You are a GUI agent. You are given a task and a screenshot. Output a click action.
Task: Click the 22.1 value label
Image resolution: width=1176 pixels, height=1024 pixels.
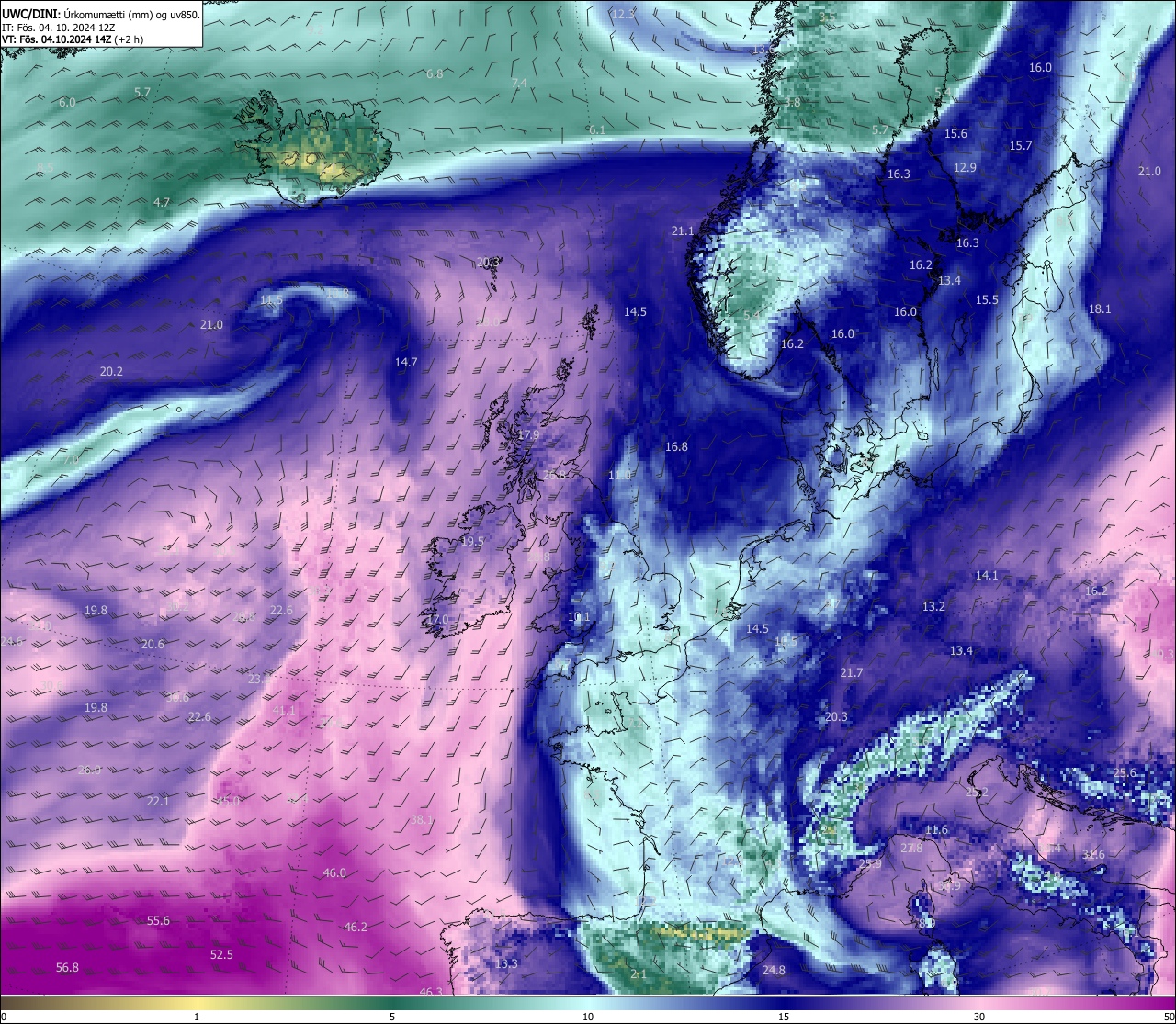tap(158, 801)
